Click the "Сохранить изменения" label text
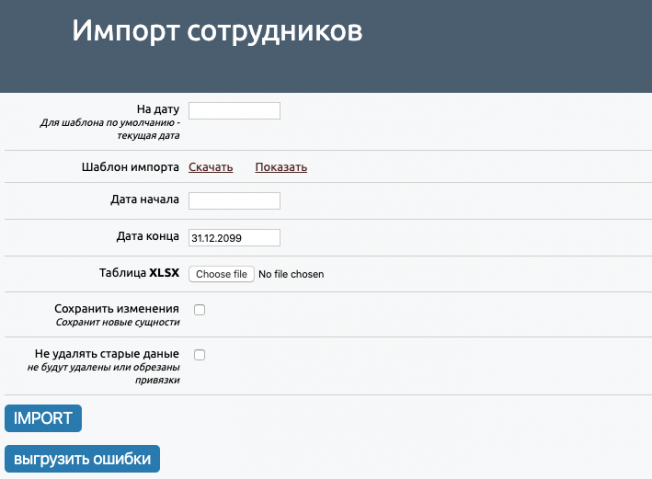 click(x=116, y=309)
